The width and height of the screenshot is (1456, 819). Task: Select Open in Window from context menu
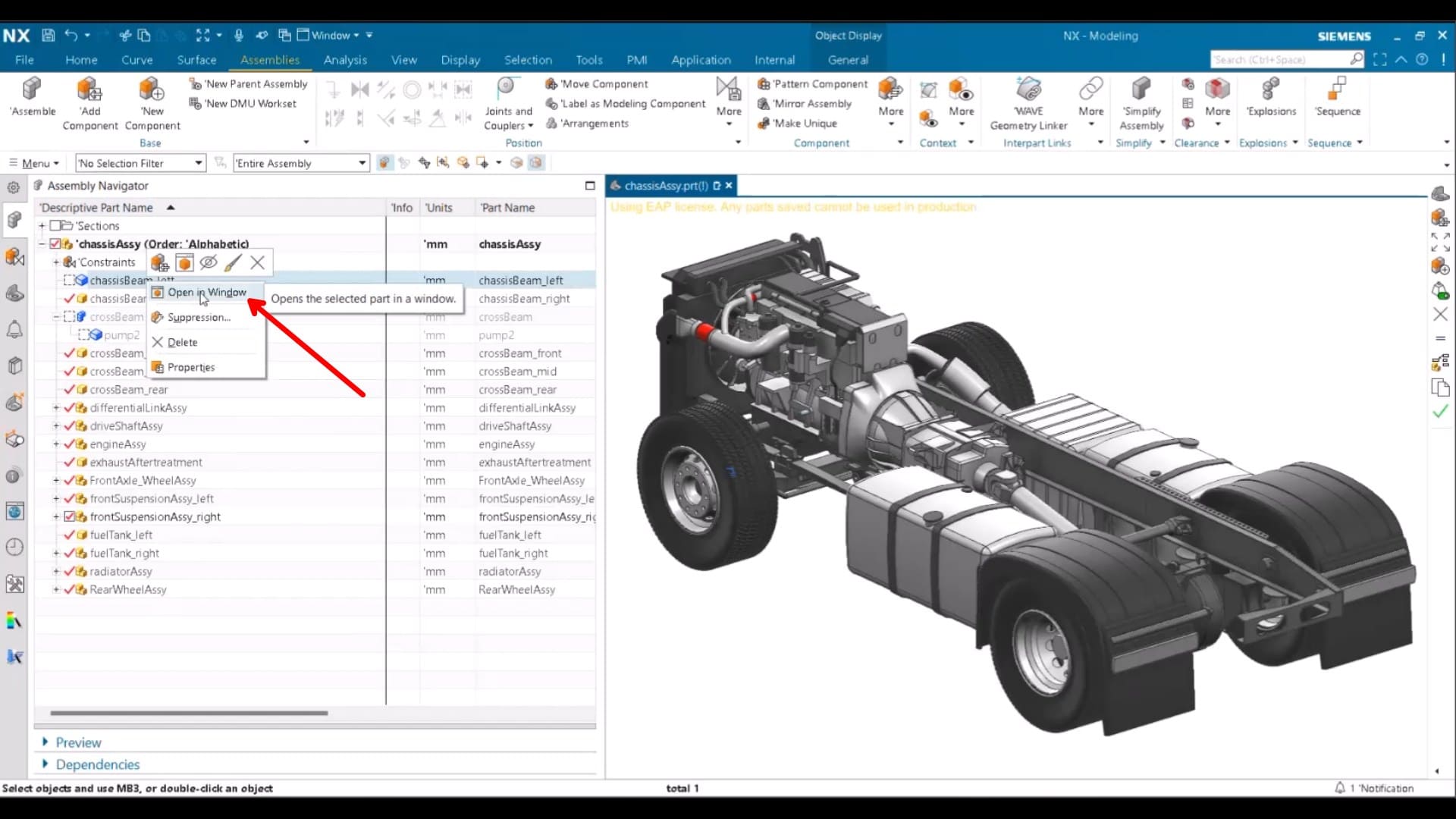(206, 292)
